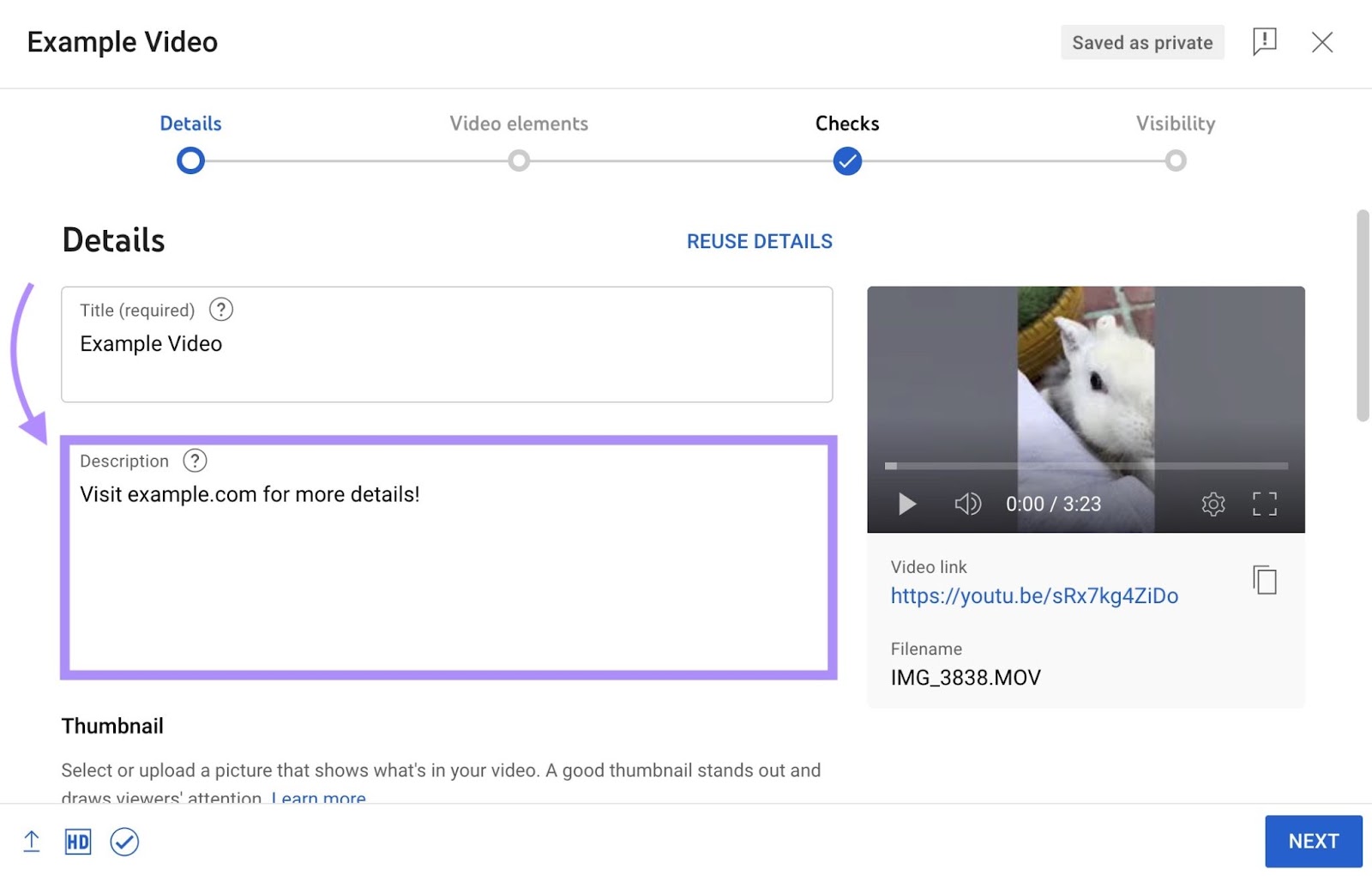Open the youtu.be video link

click(1034, 595)
